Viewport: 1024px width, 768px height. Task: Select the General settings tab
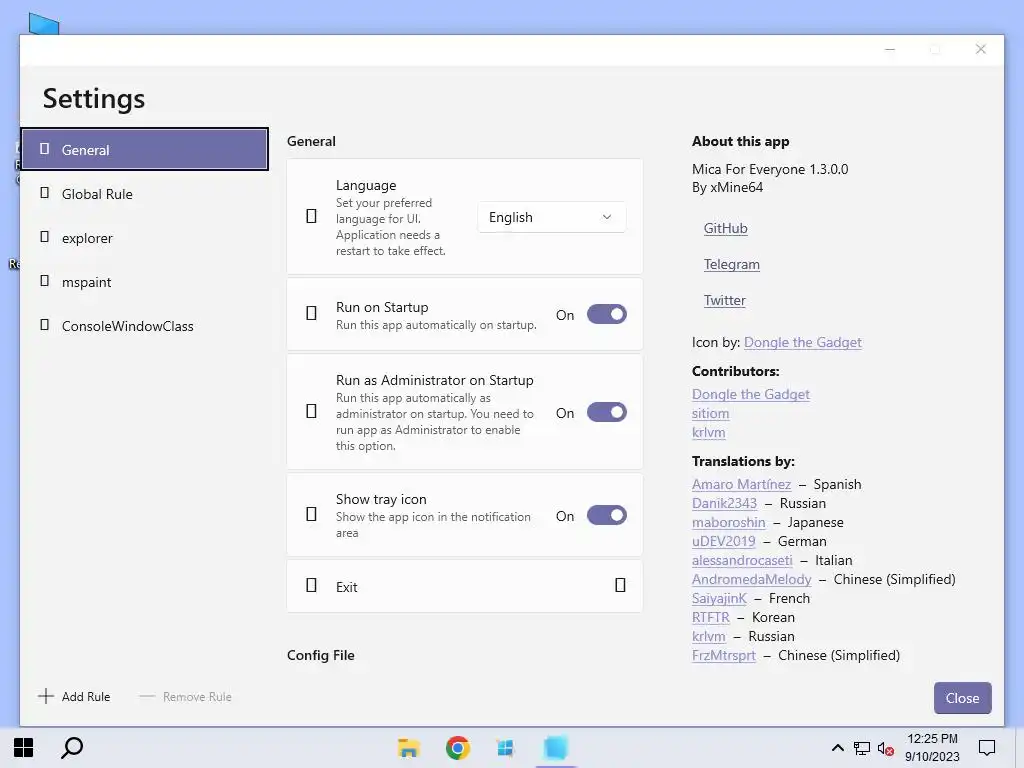pyautogui.click(x=144, y=150)
